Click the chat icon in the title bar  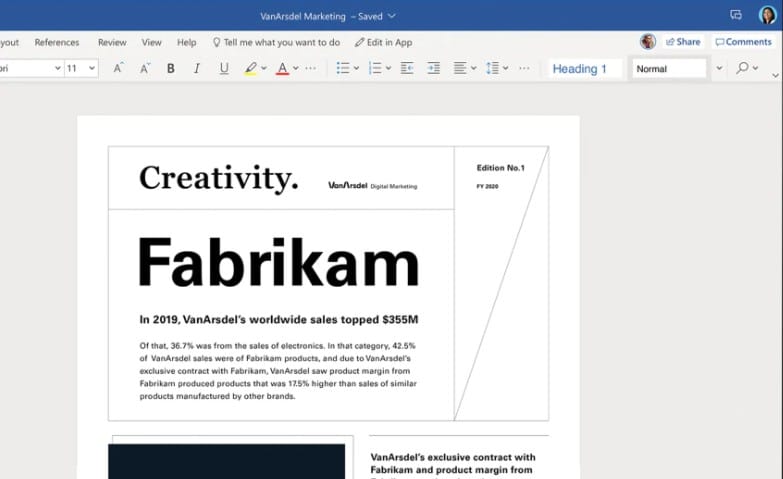736,15
